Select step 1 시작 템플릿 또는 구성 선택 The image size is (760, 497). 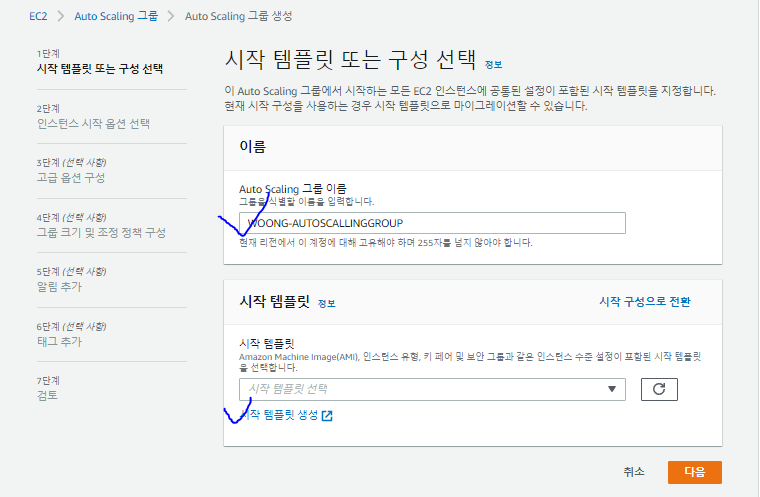click(100, 69)
